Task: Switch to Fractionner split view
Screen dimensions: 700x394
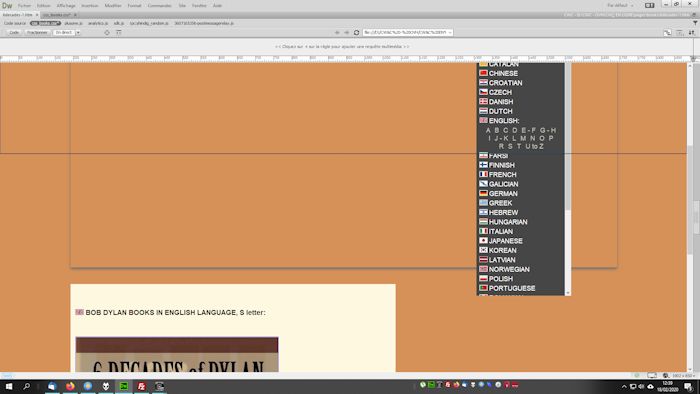Action: coord(37,33)
